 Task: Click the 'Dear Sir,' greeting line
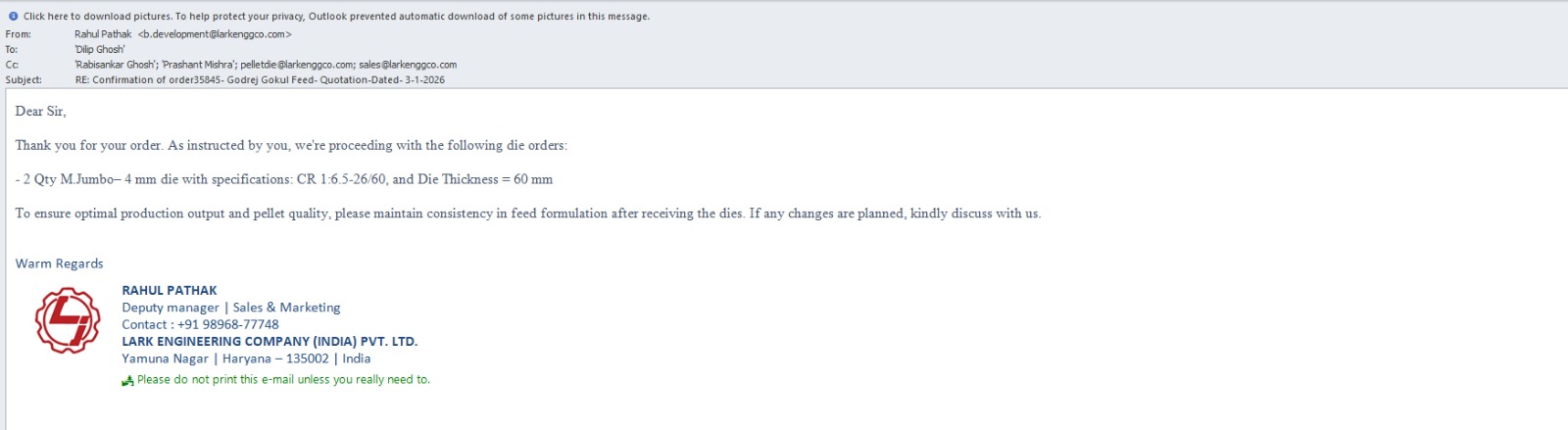pos(41,112)
